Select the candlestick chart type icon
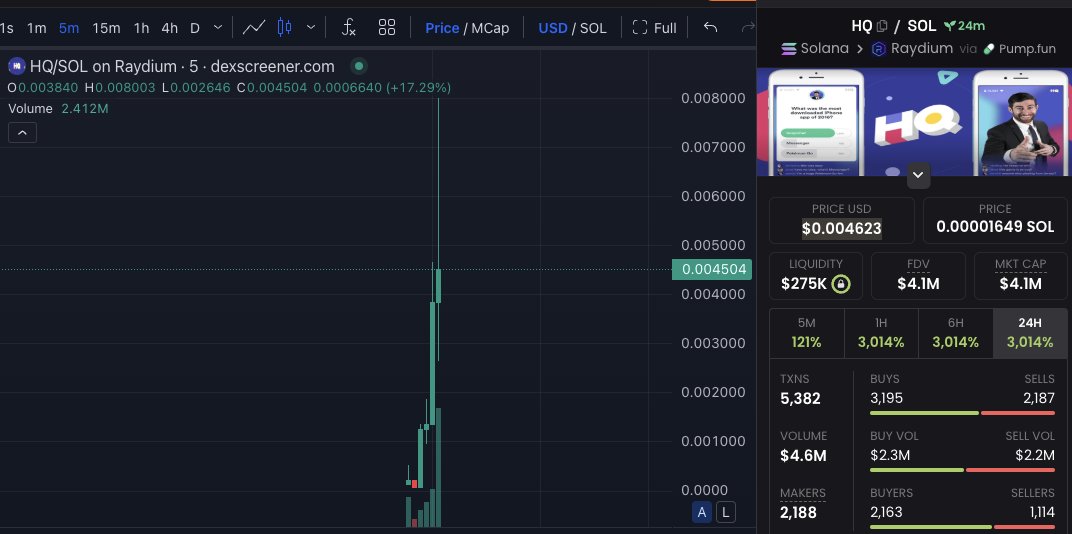Viewport: 1072px width, 534px height. click(284, 27)
